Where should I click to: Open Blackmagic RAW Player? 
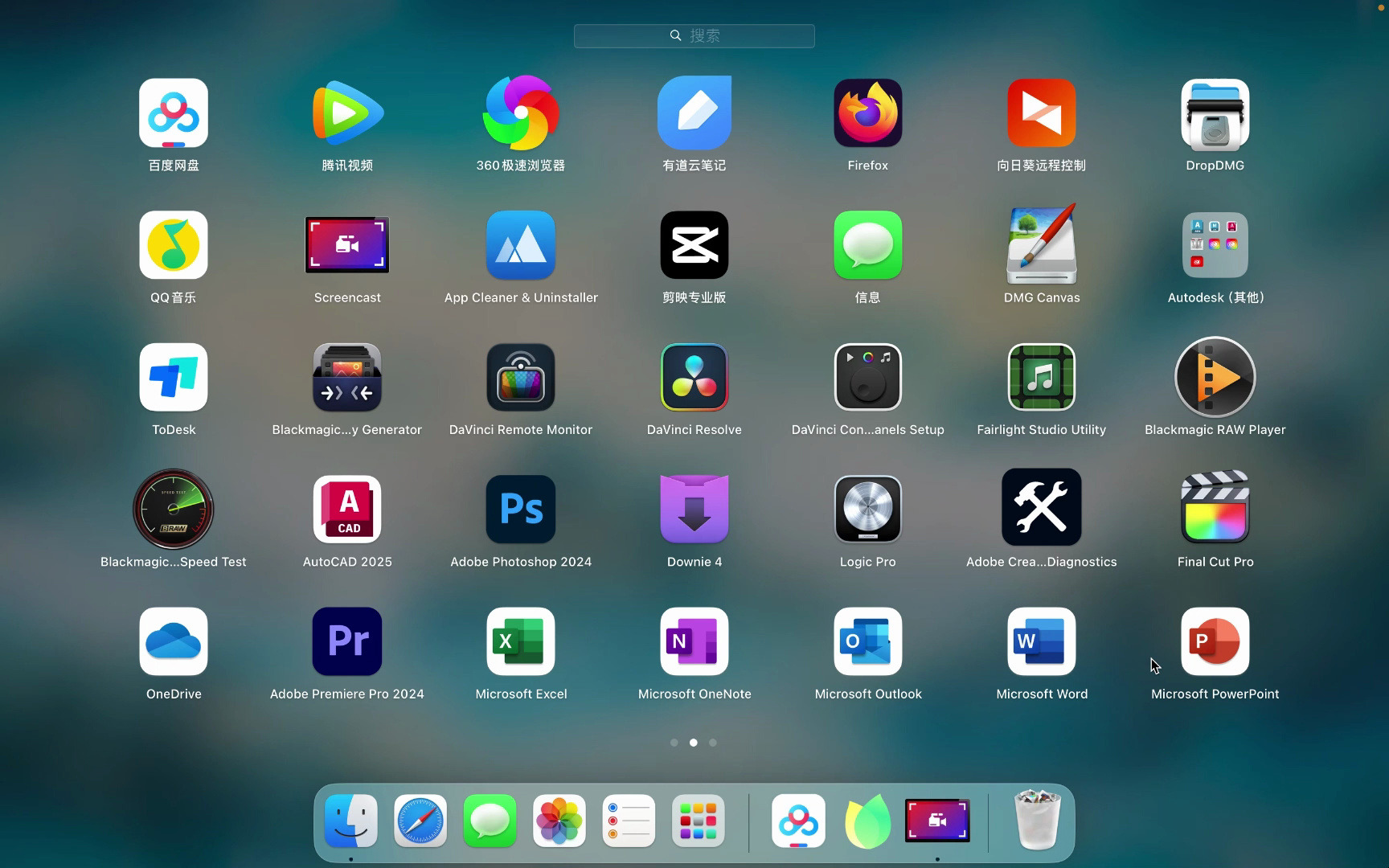point(1215,377)
